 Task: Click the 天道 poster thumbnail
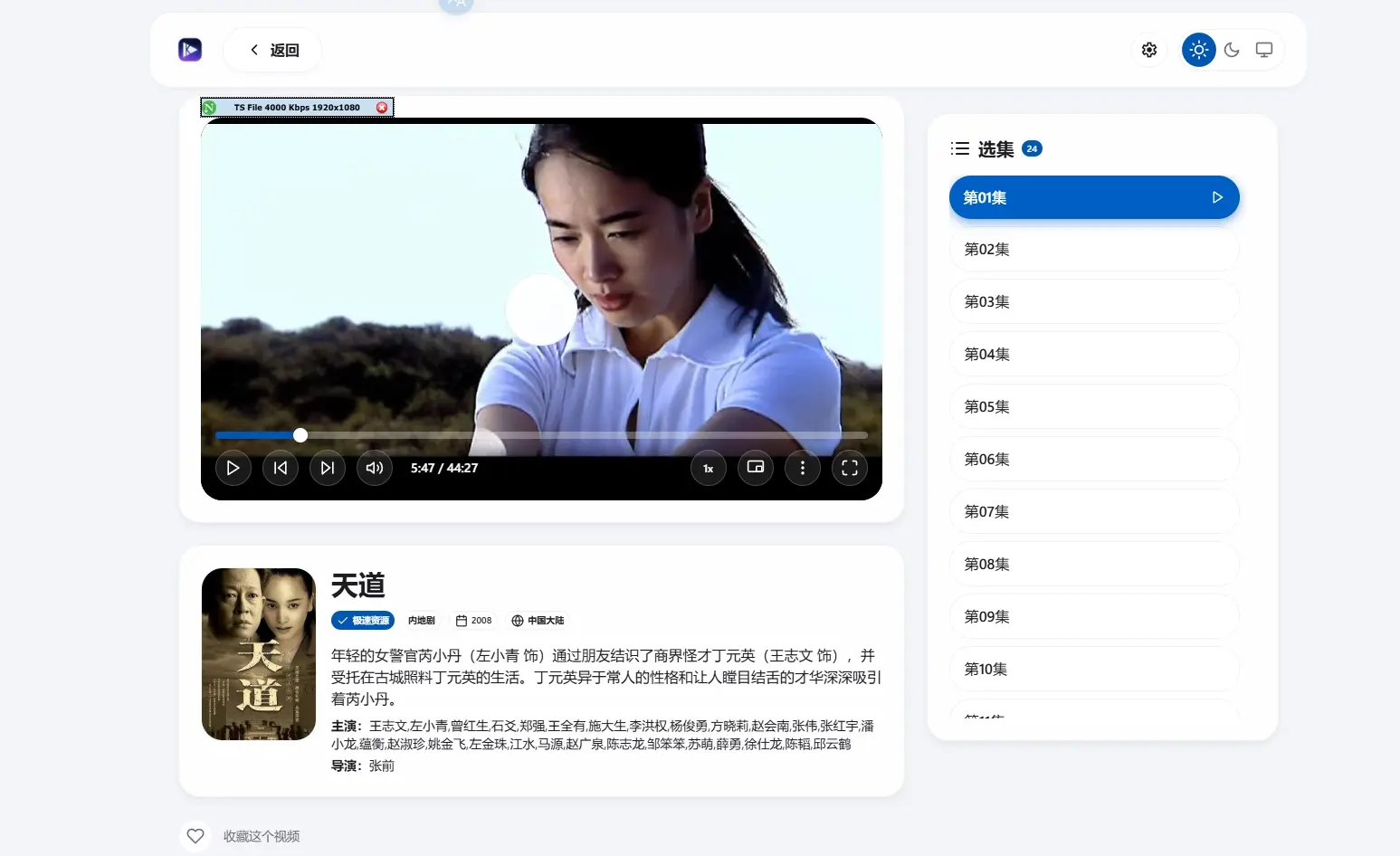pos(258,654)
